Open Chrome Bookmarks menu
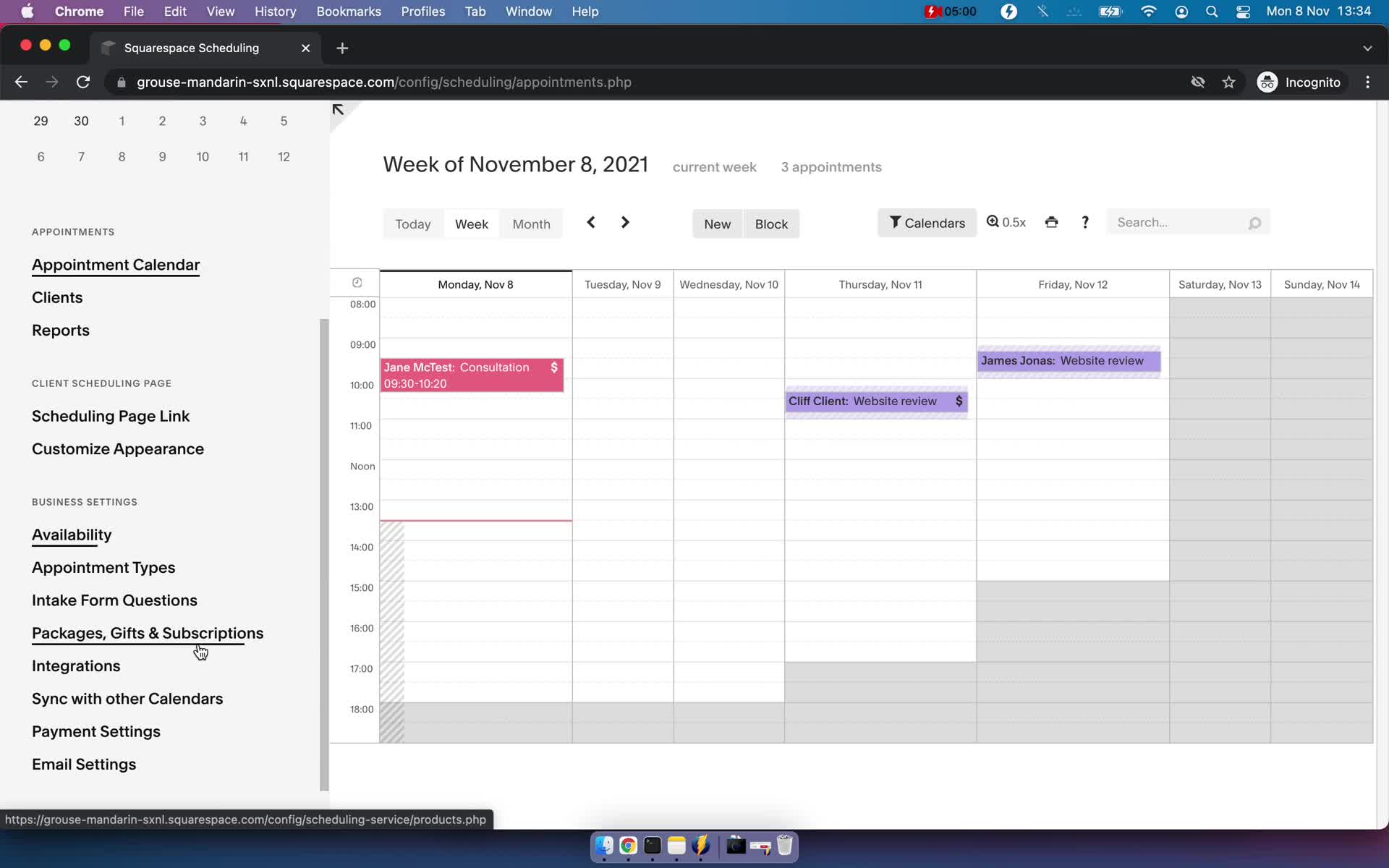Viewport: 1389px width, 868px height. pyautogui.click(x=349, y=12)
